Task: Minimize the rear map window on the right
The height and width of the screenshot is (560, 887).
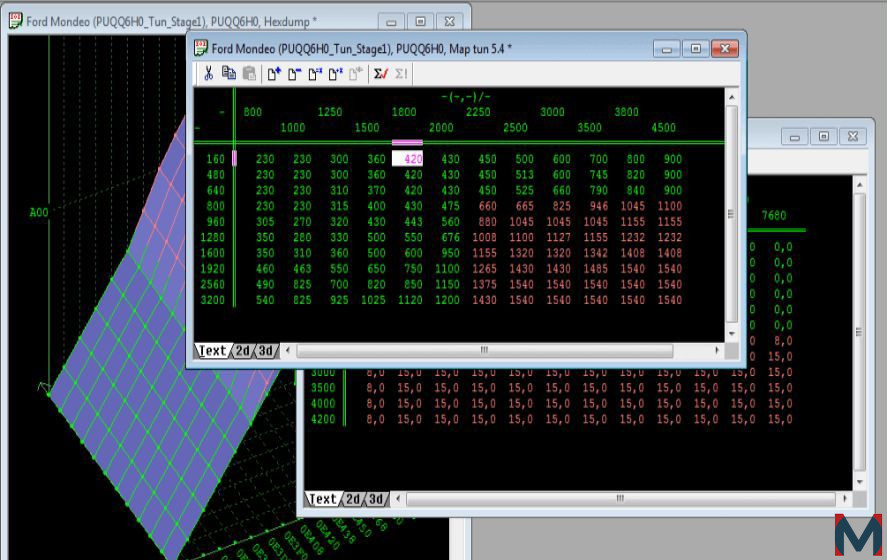Action: (794, 136)
